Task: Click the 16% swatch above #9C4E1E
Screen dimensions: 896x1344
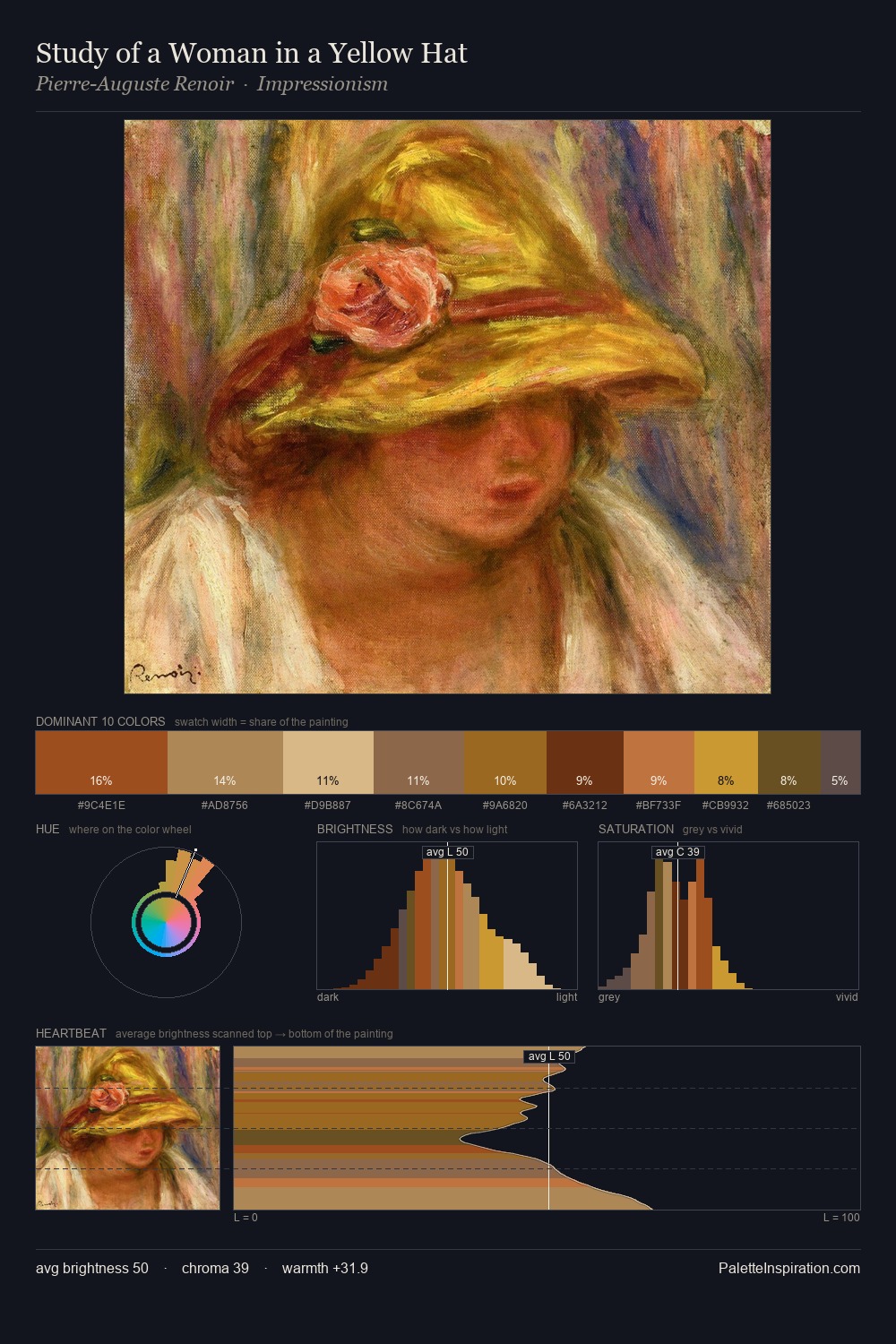Action: [101, 762]
